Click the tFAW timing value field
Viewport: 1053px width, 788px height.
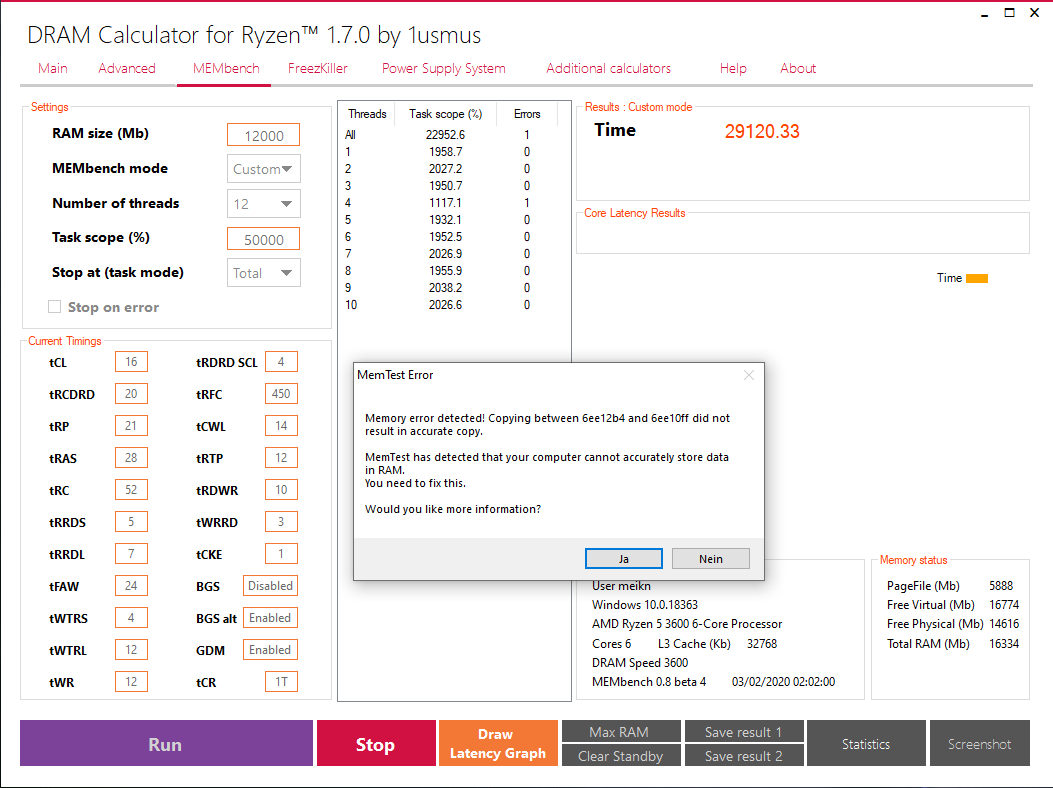[131, 586]
